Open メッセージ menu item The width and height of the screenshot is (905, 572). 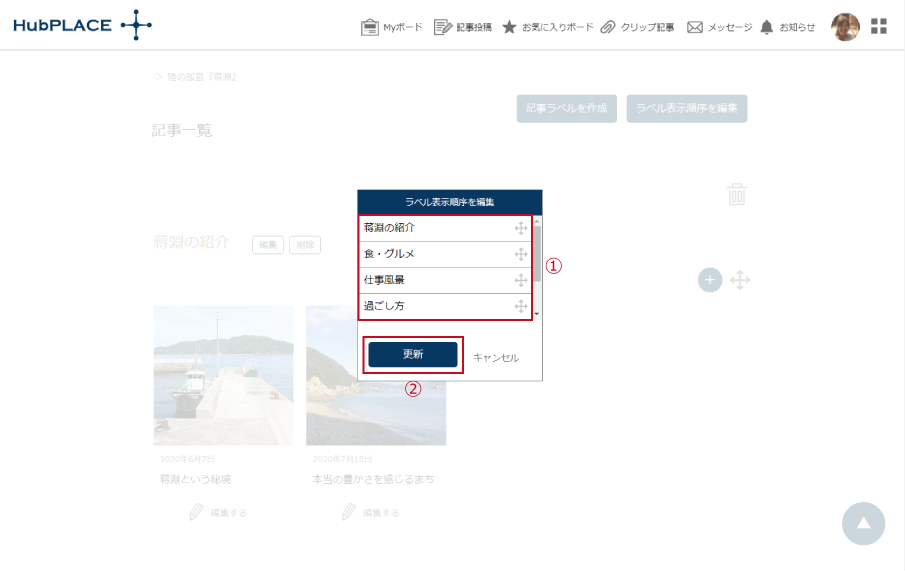click(x=730, y=27)
